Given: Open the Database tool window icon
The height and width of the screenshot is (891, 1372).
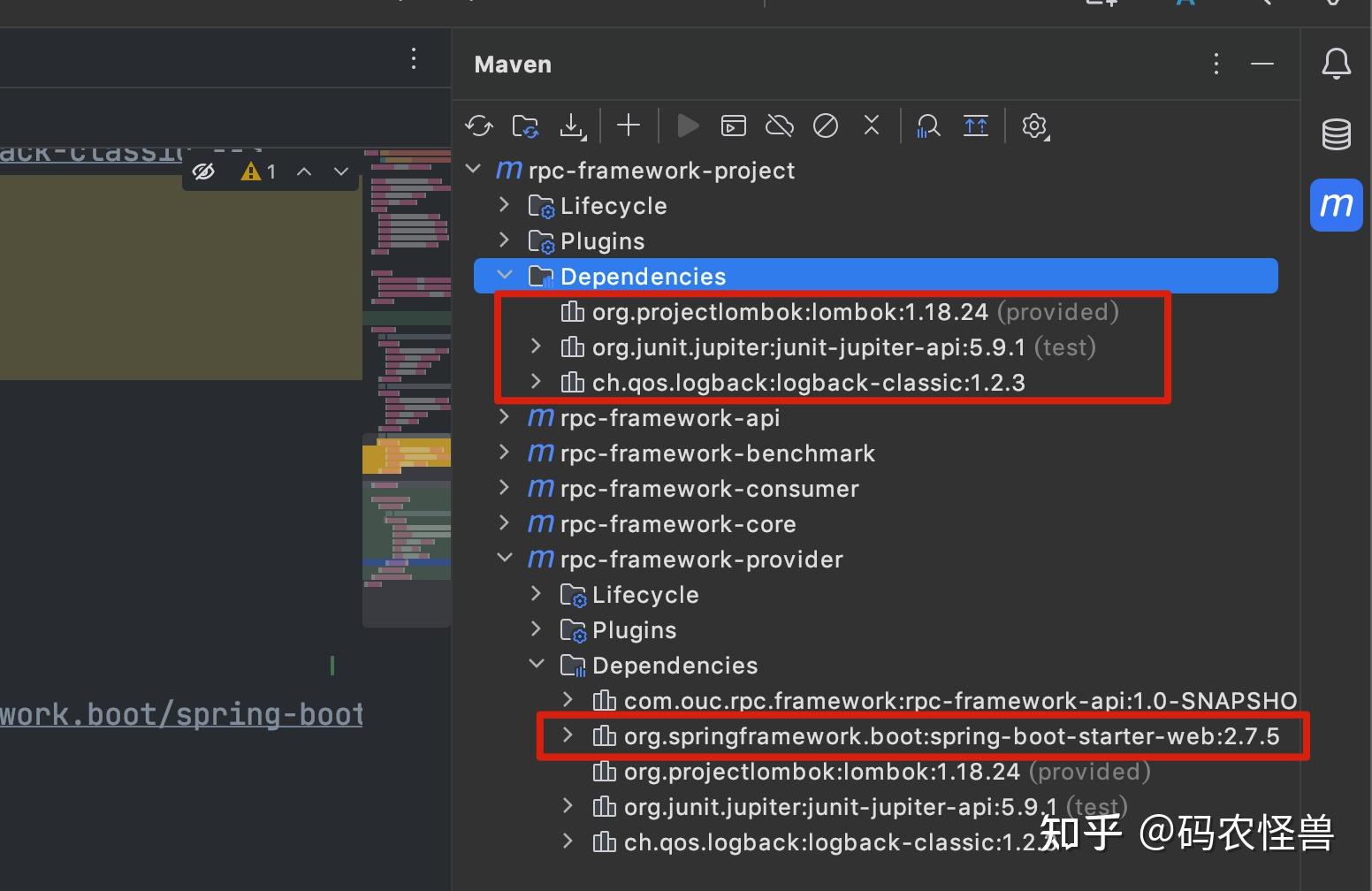Looking at the screenshot, I should pyautogui.click(x=1336, y=134).
